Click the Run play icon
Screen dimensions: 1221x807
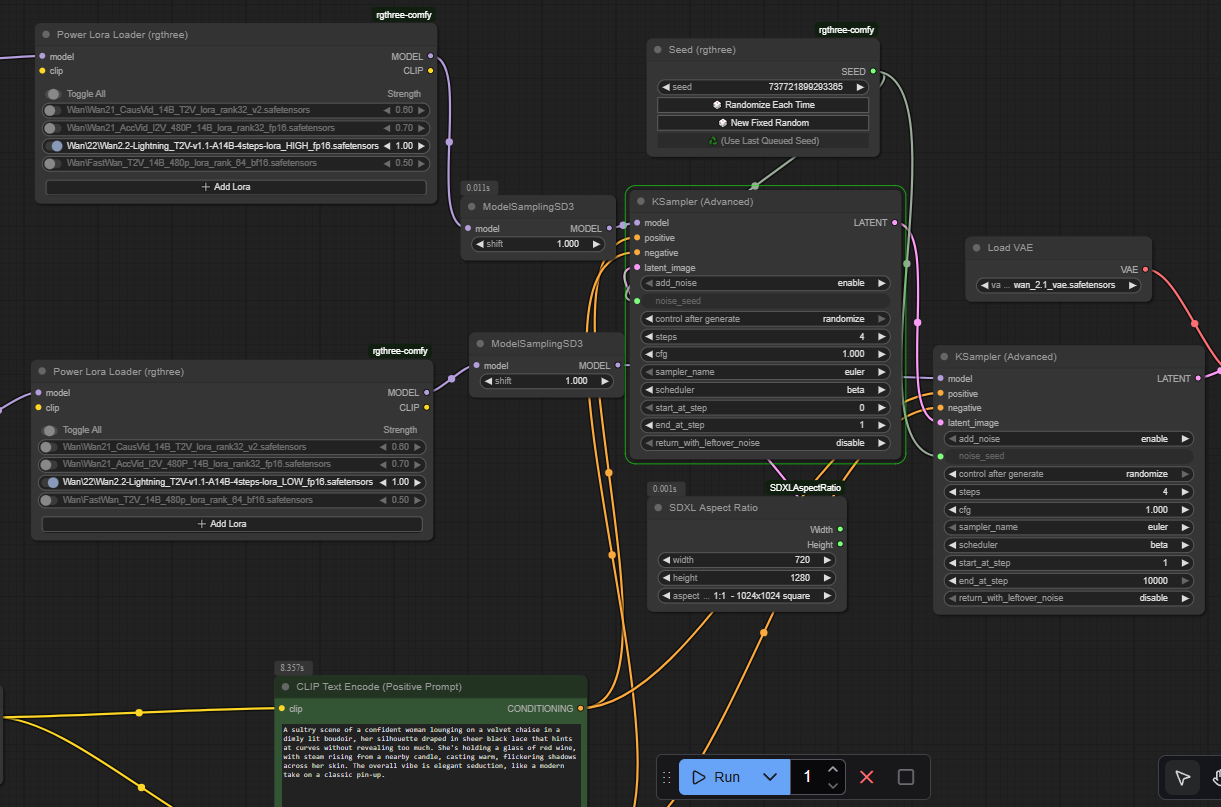699,777
